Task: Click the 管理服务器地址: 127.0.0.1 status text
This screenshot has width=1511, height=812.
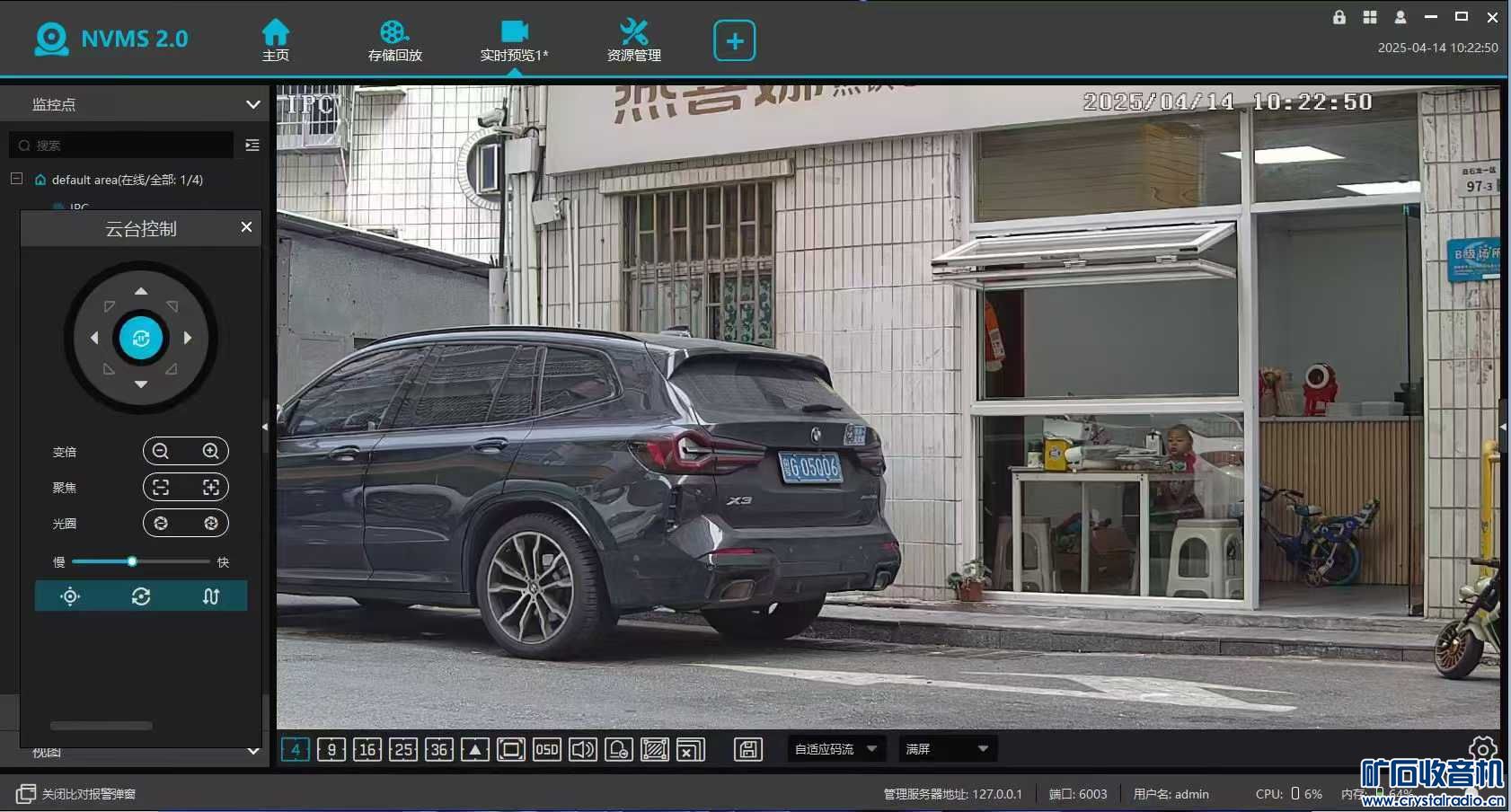Action: (952, 794)
